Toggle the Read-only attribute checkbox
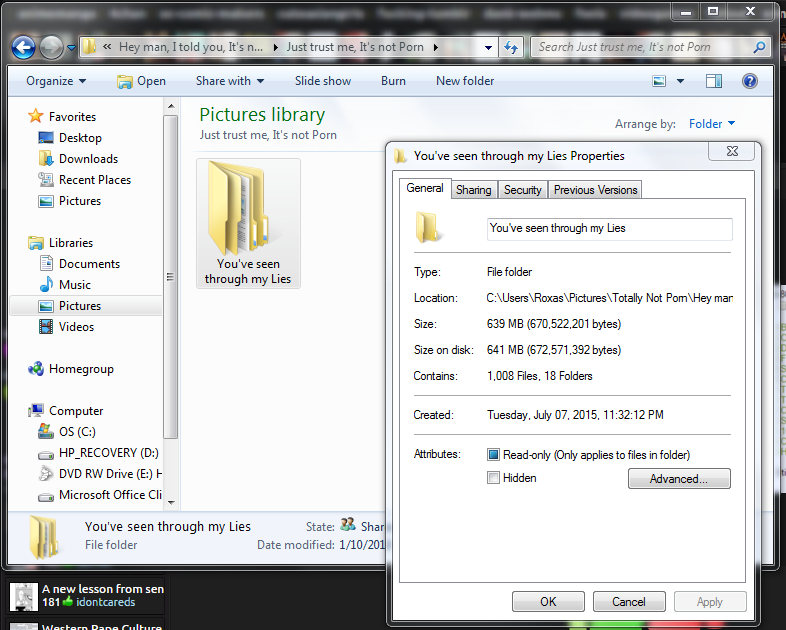 click(x=493, y=455)
